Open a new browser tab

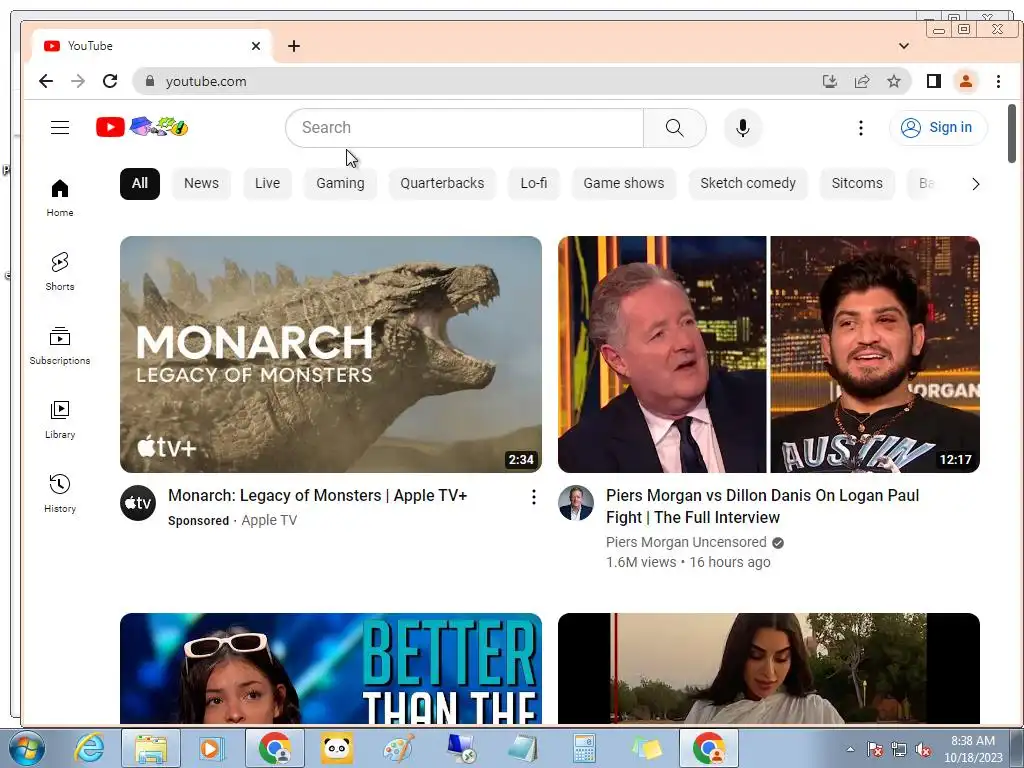click(x=294, y=46)
